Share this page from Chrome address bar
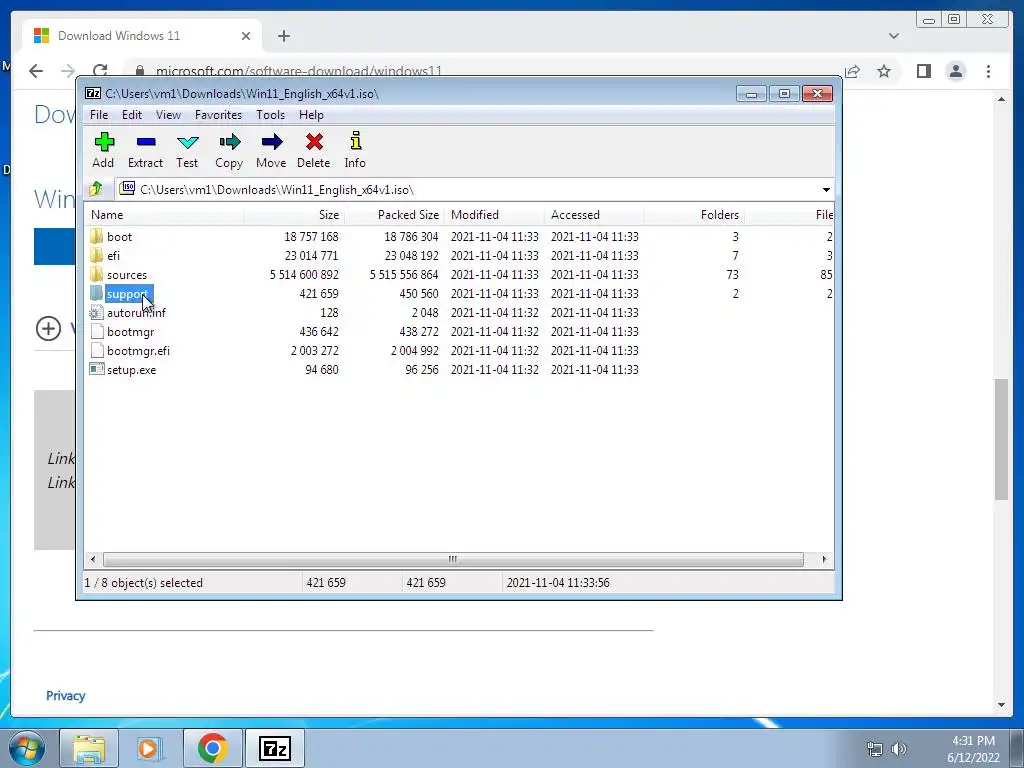1024x768 pixels. click(x=852, y=71)
